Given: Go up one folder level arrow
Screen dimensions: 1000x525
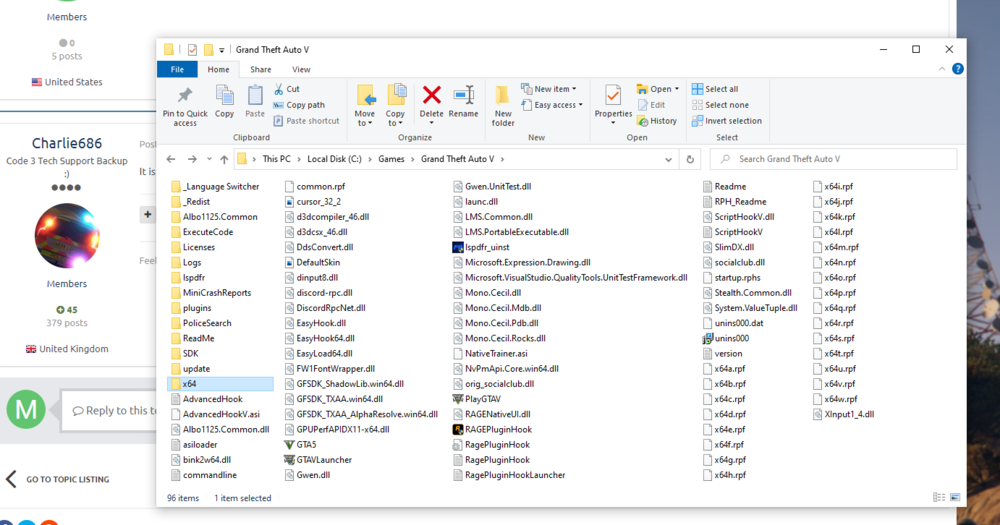Looking at the screenshot, I should pos(224,159).
